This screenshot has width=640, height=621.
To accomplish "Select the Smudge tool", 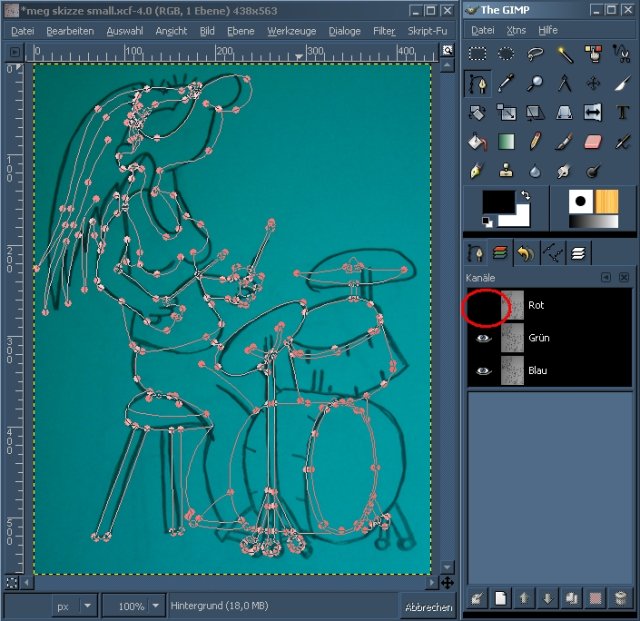I will point(564,171).
